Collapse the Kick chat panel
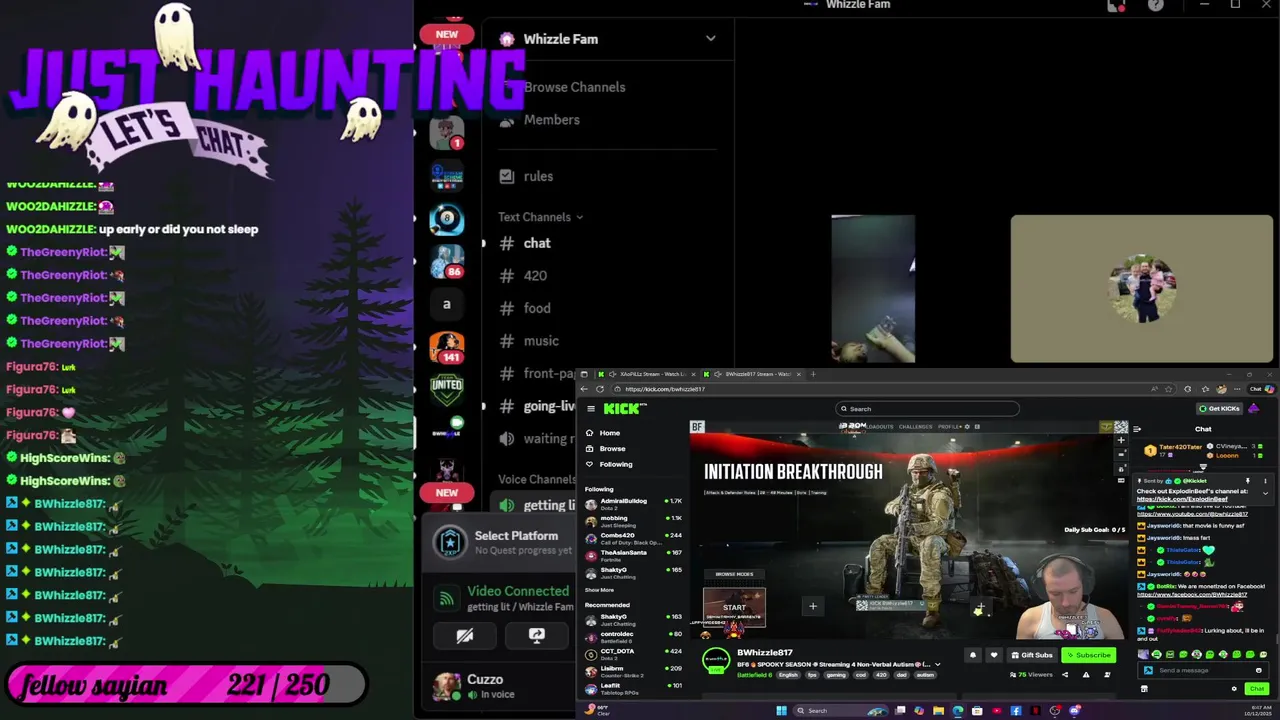The height and width of the screenshot is (720, 1280). [x=1137, y=429]
